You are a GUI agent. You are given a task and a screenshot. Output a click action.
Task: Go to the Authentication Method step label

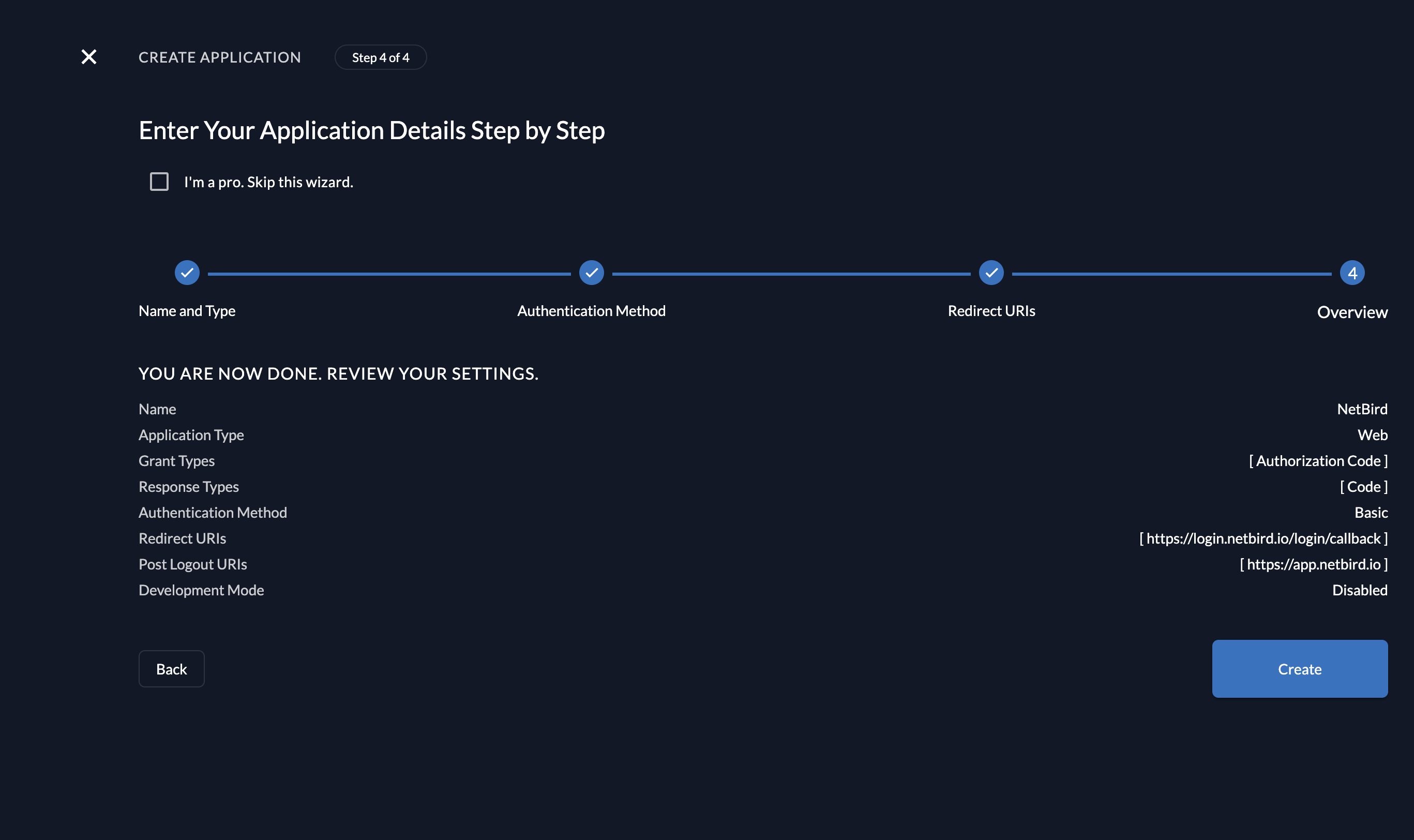(x=591, y=311)
